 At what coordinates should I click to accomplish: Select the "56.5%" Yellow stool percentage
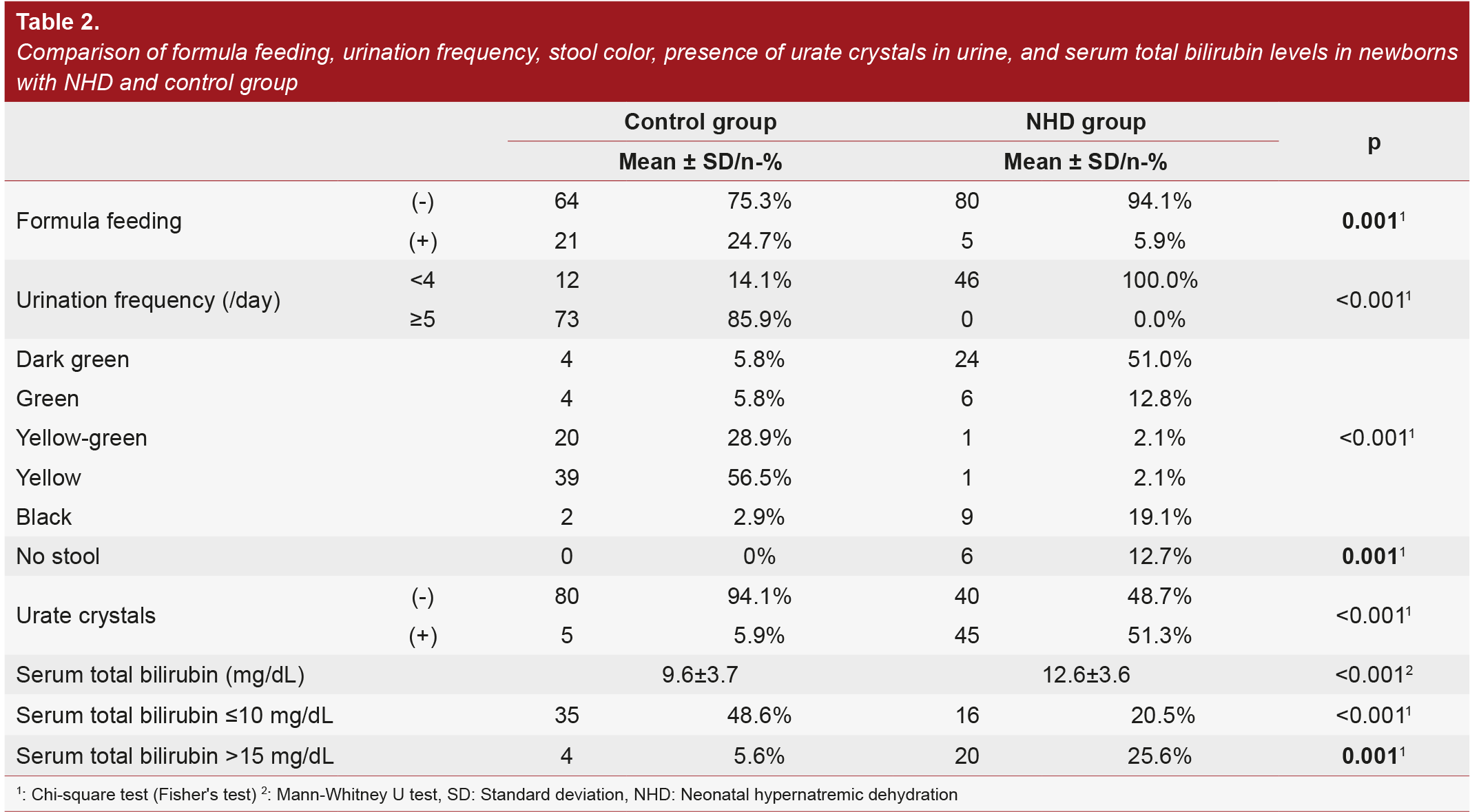[759, 478]
